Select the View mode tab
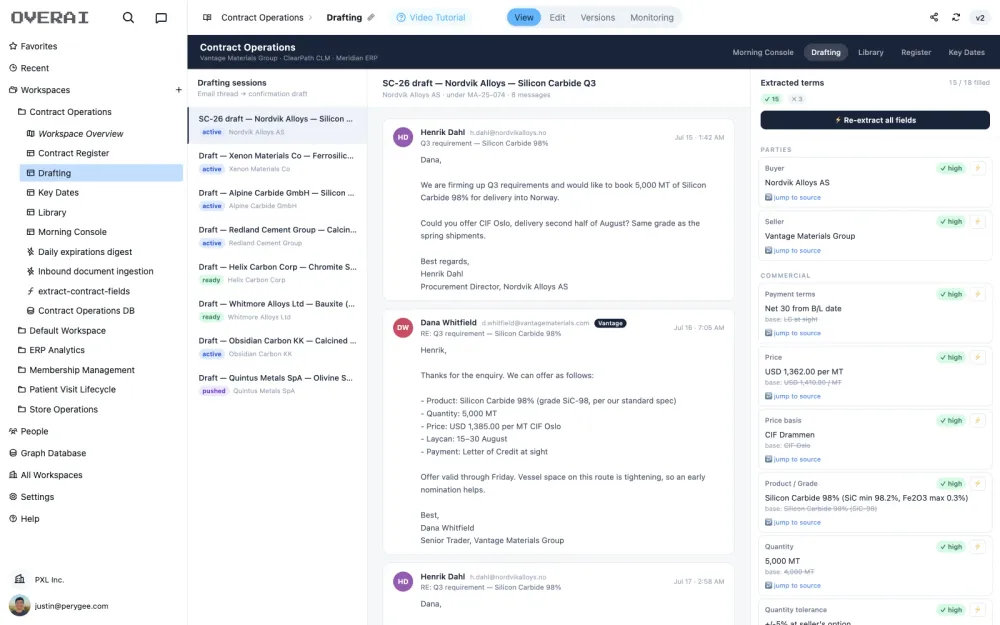This screenshot has height=625, width=1000. [x=524, y=17]
